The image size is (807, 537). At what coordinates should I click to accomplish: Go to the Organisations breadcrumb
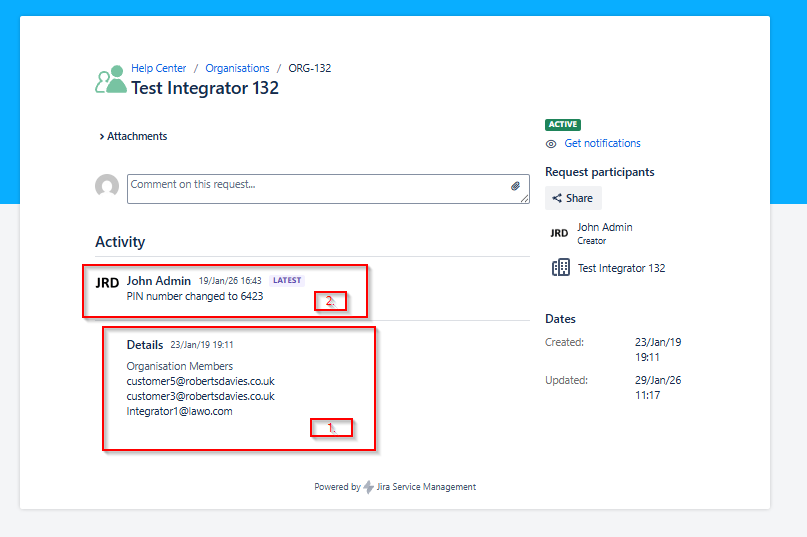tap(237, 68)
